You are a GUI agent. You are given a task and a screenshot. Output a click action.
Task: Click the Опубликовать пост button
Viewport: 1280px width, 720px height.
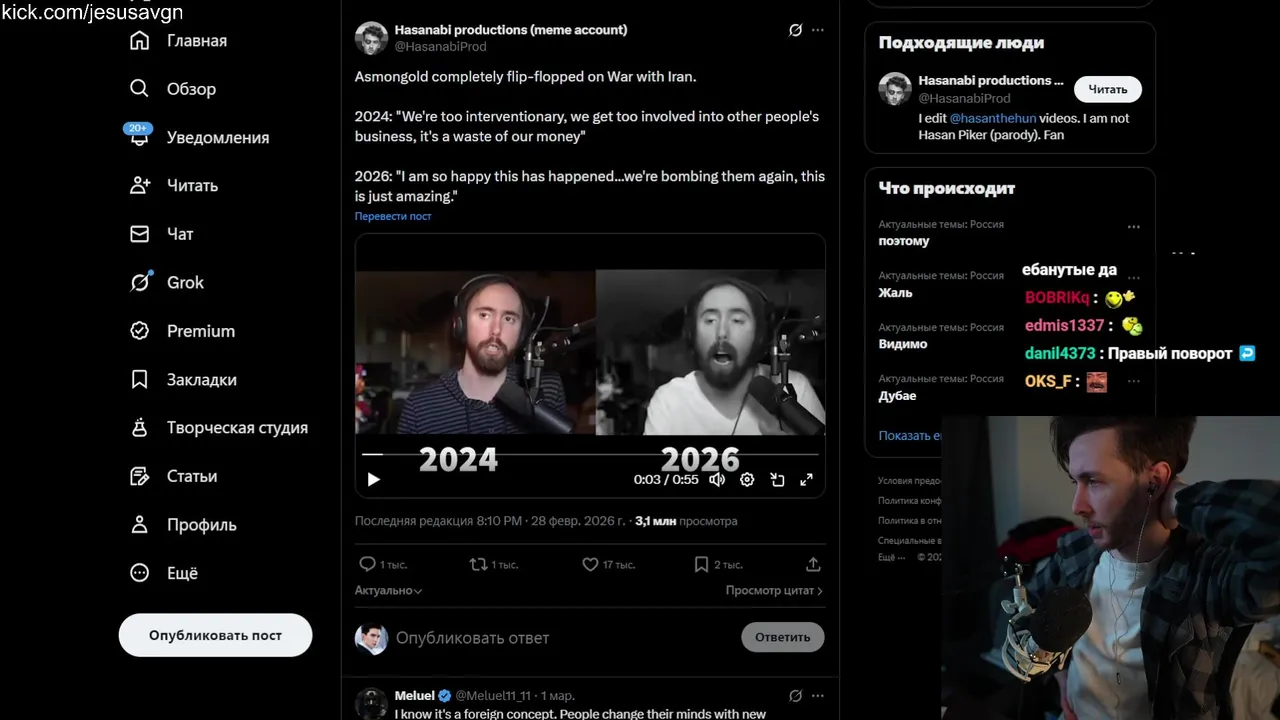tap(215, 635)
